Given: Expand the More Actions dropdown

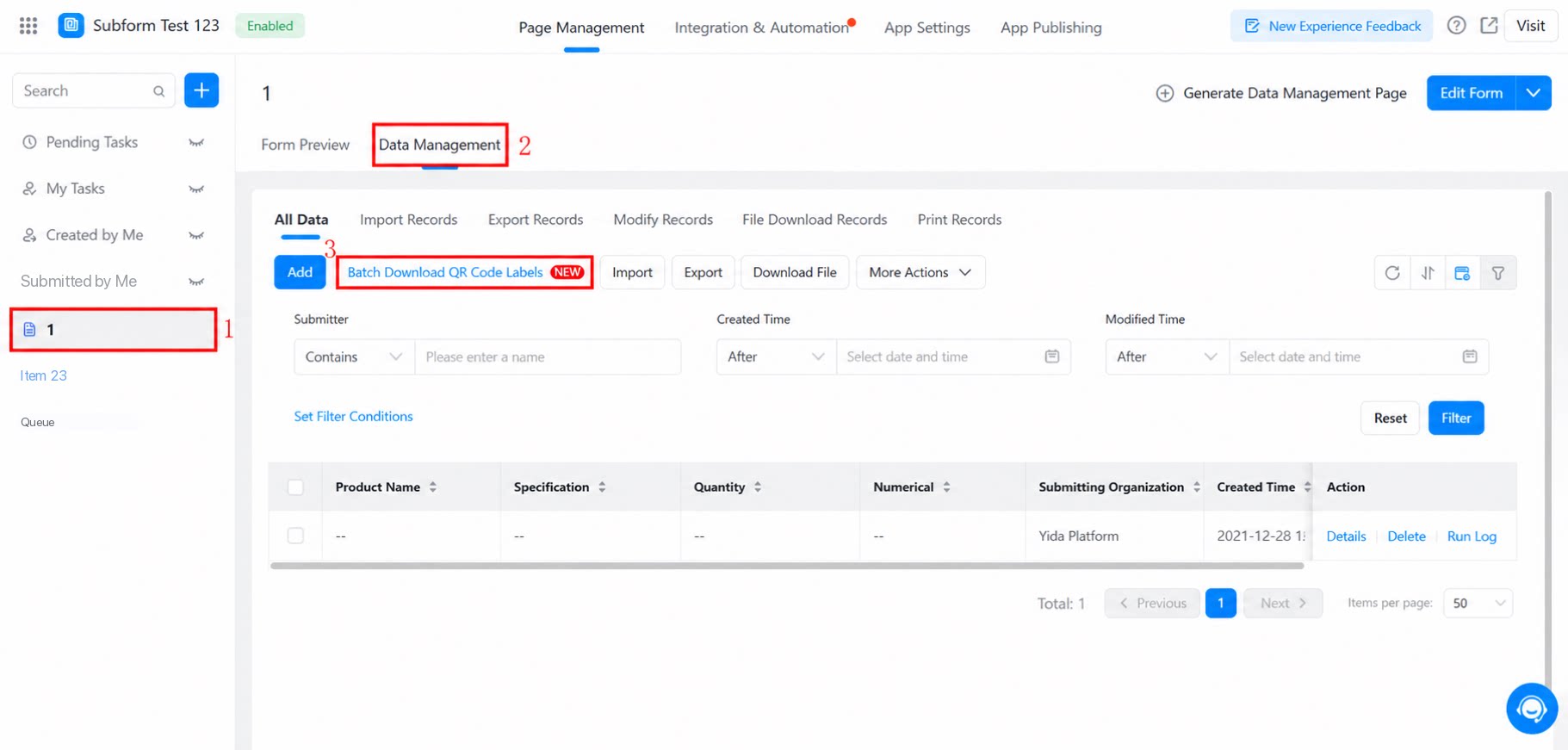Looking at the screenshot, I should pyautogui.click(x=920, y=272).
